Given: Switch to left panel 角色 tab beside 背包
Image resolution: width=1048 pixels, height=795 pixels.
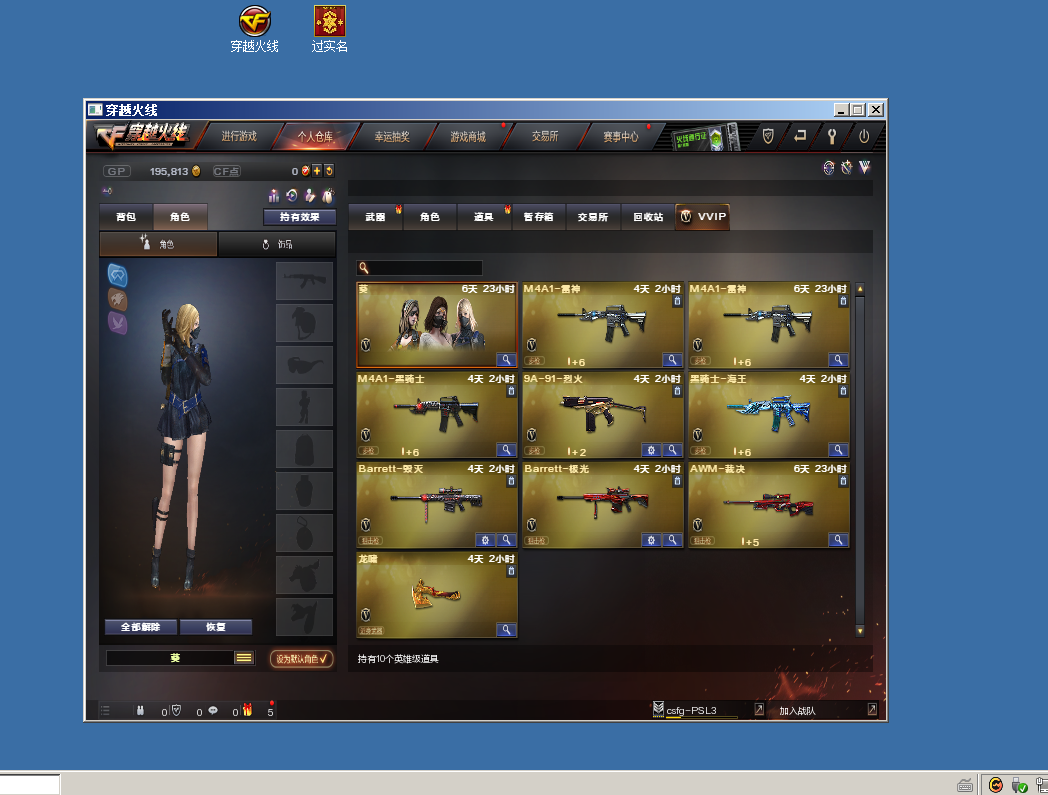Looking at the screenshot, I should tap(180, 217).
